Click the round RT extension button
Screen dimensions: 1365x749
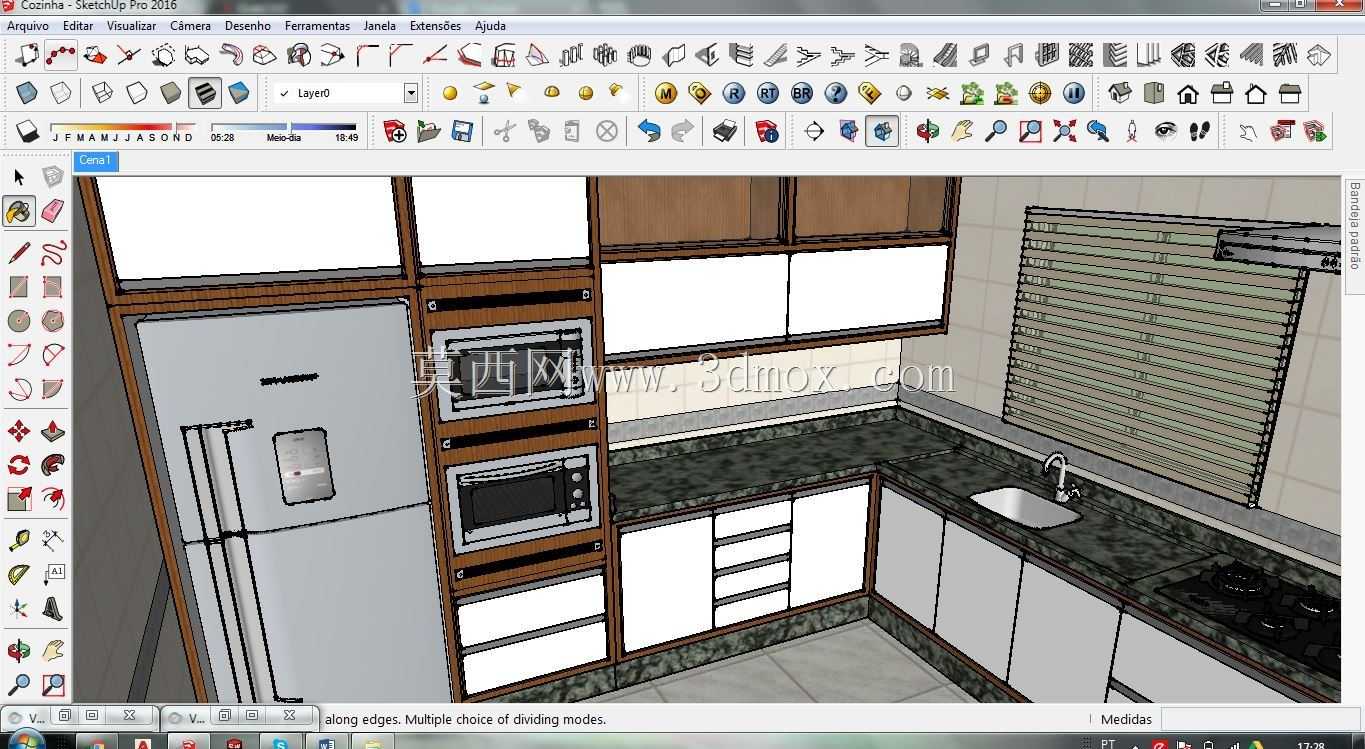768,94
